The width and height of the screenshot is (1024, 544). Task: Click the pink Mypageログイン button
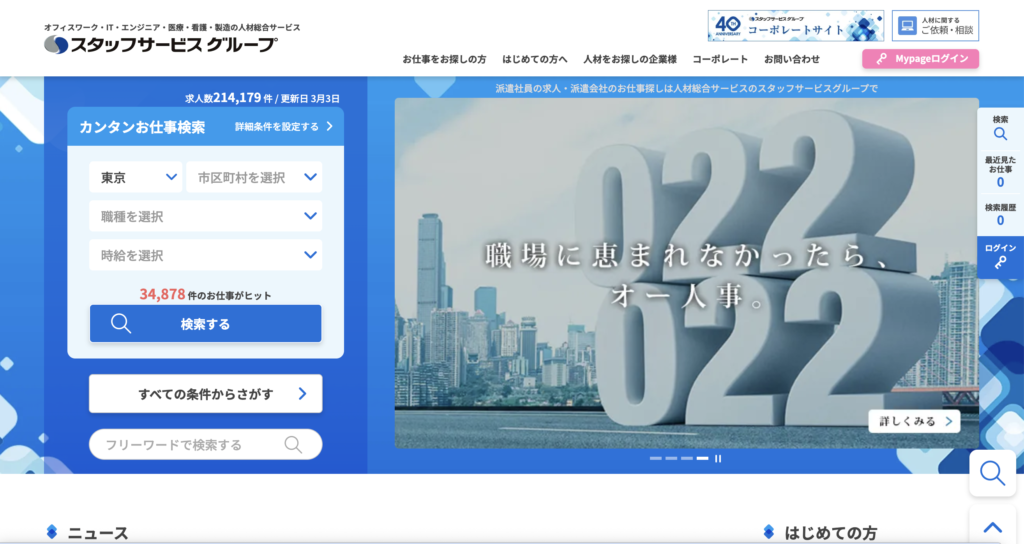point(920,59)
